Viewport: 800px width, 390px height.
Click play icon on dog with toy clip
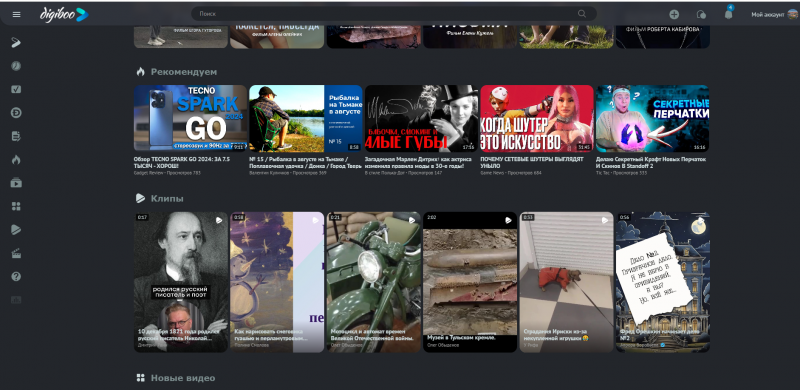click(605, 220)
